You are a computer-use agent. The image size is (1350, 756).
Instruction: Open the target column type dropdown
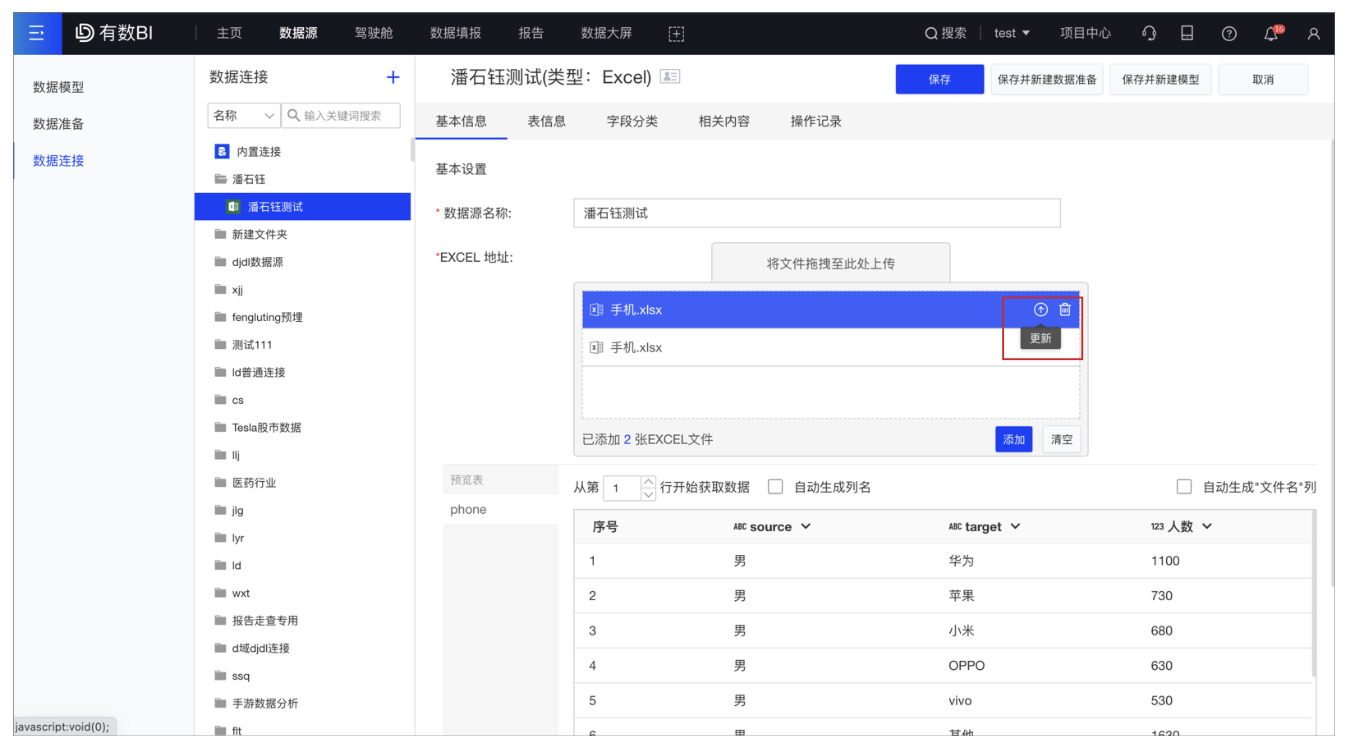(x=1014, y=526)
